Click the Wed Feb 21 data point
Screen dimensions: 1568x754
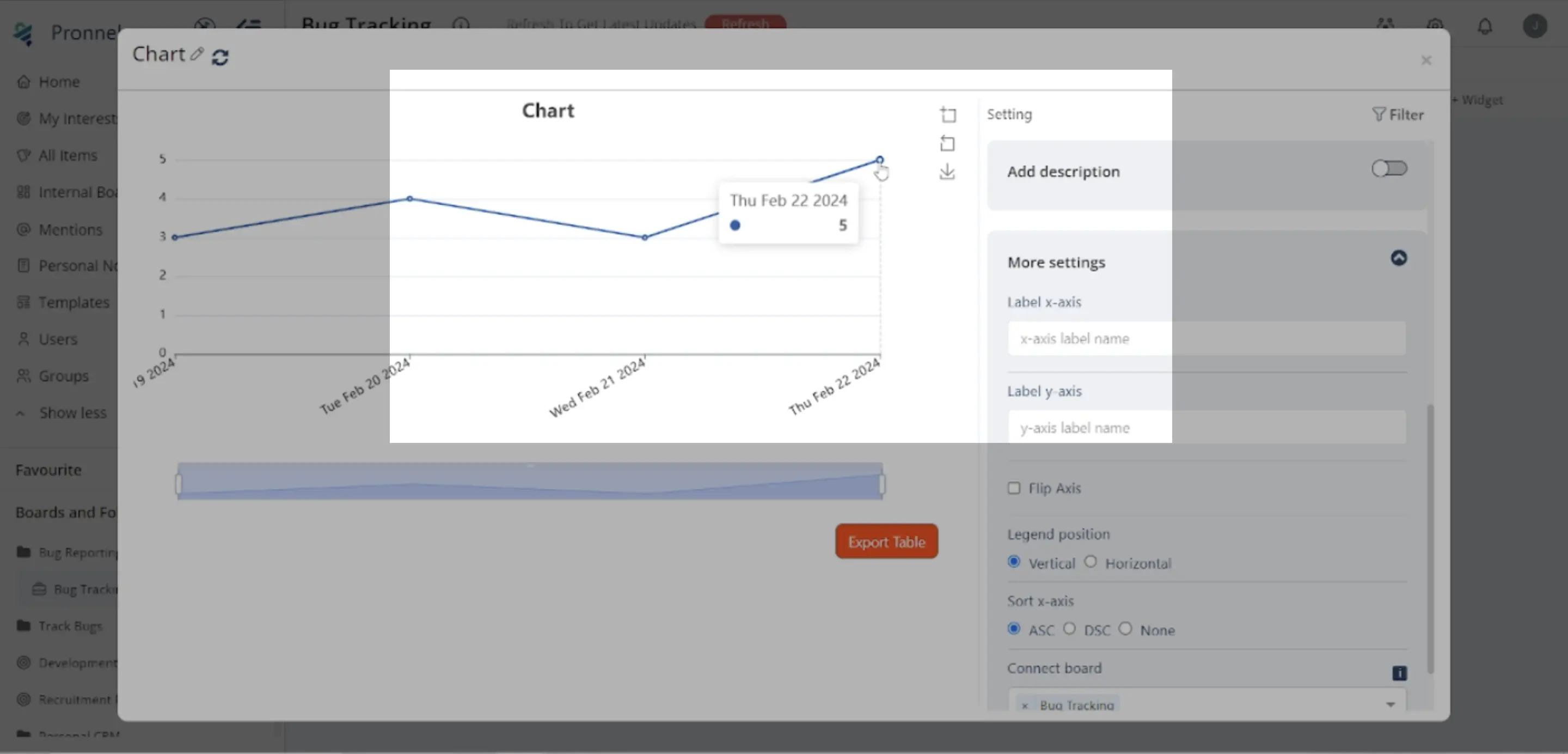click(645, 238)
